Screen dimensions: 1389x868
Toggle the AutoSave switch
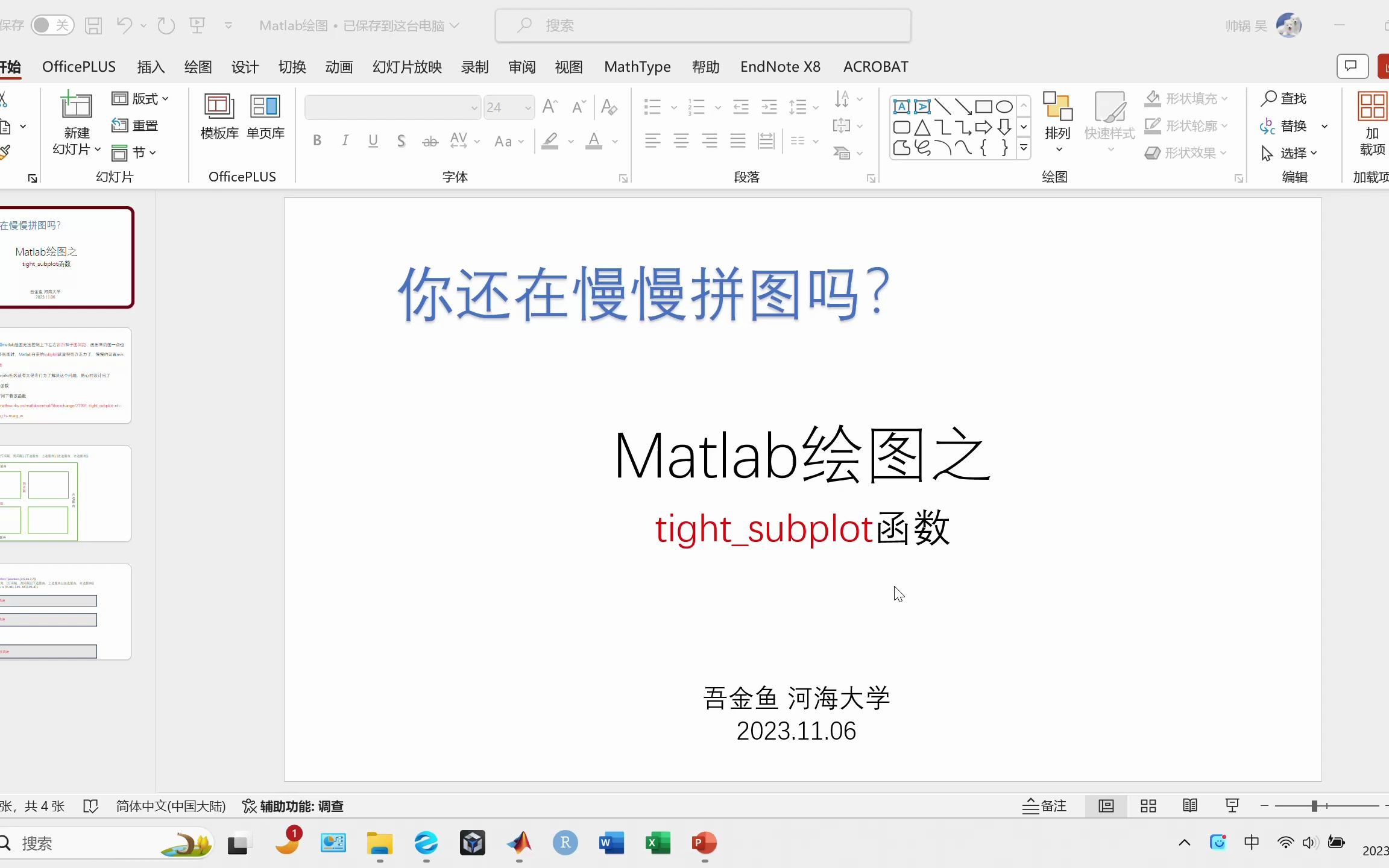(x=52, y=25)
